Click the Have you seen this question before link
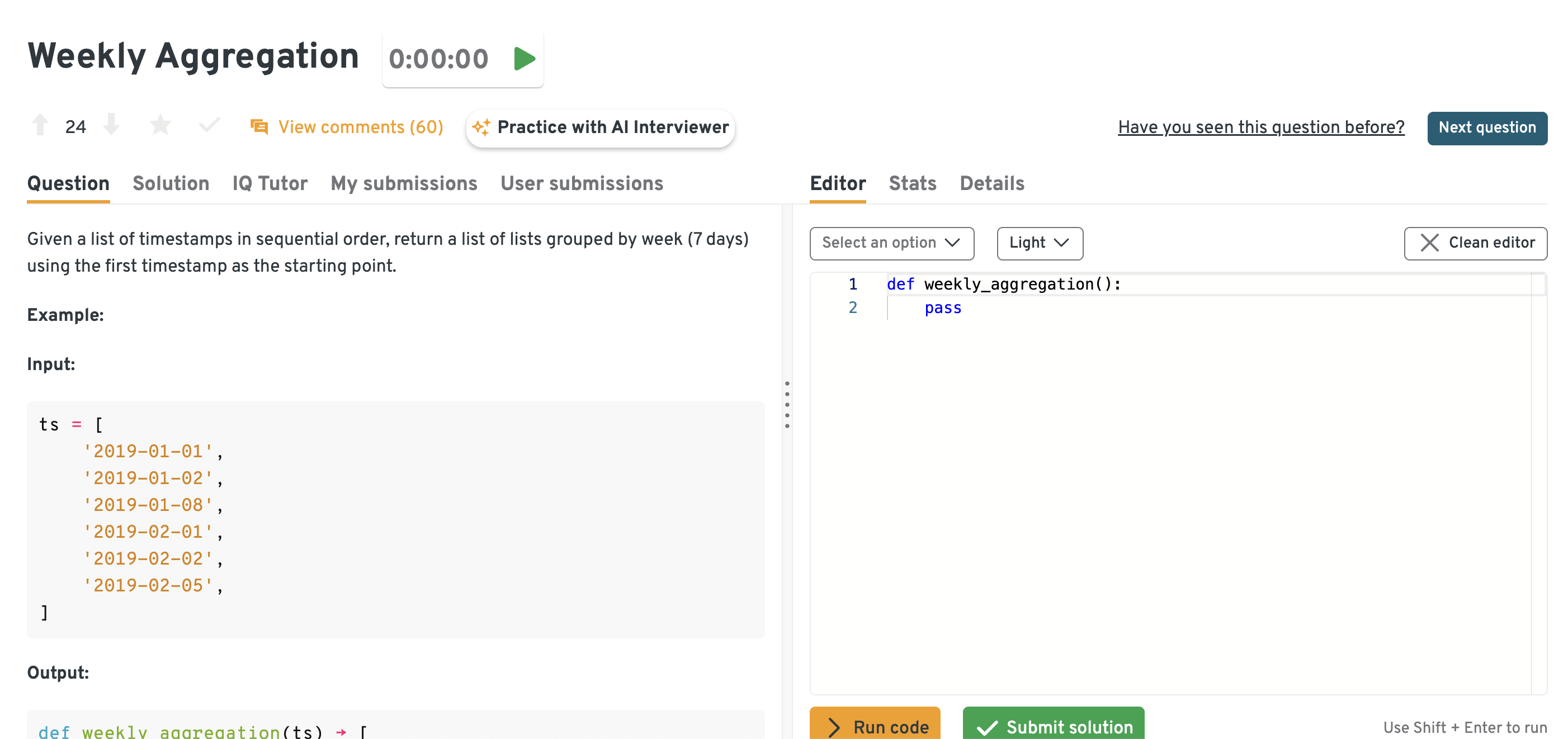1568x739 pixels. (1260, 127)
